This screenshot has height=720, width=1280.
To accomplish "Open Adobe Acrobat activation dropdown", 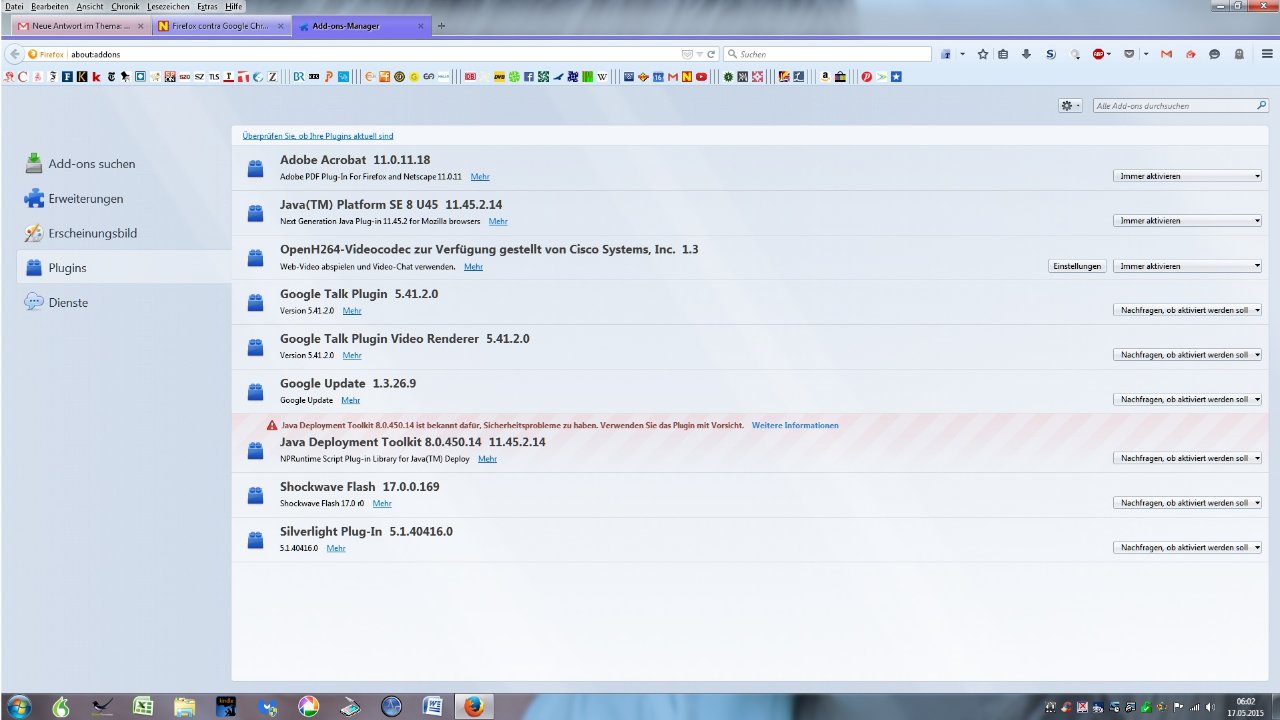I will pos(1187,176).
